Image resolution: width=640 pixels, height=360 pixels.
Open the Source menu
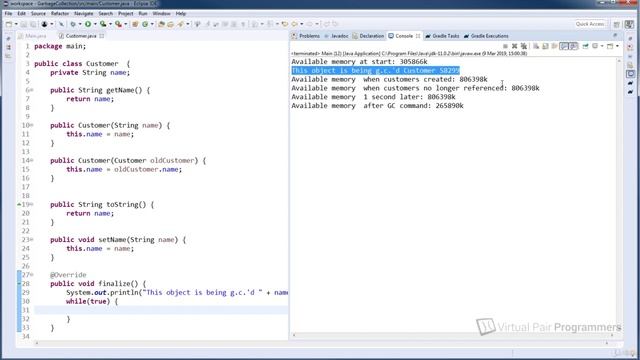(38, 13)
